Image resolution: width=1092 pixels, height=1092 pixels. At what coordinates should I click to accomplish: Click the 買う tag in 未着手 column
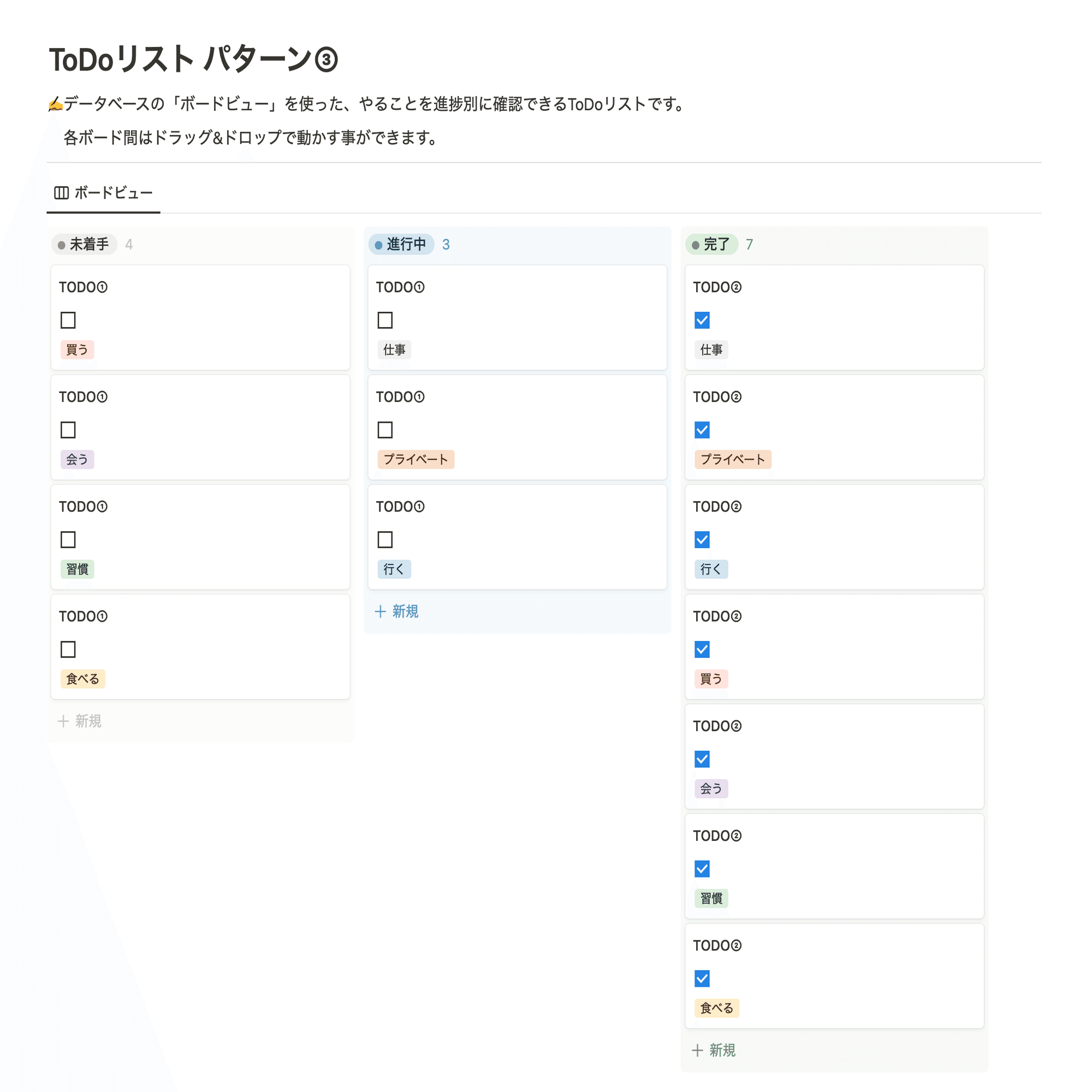[77, 349]
